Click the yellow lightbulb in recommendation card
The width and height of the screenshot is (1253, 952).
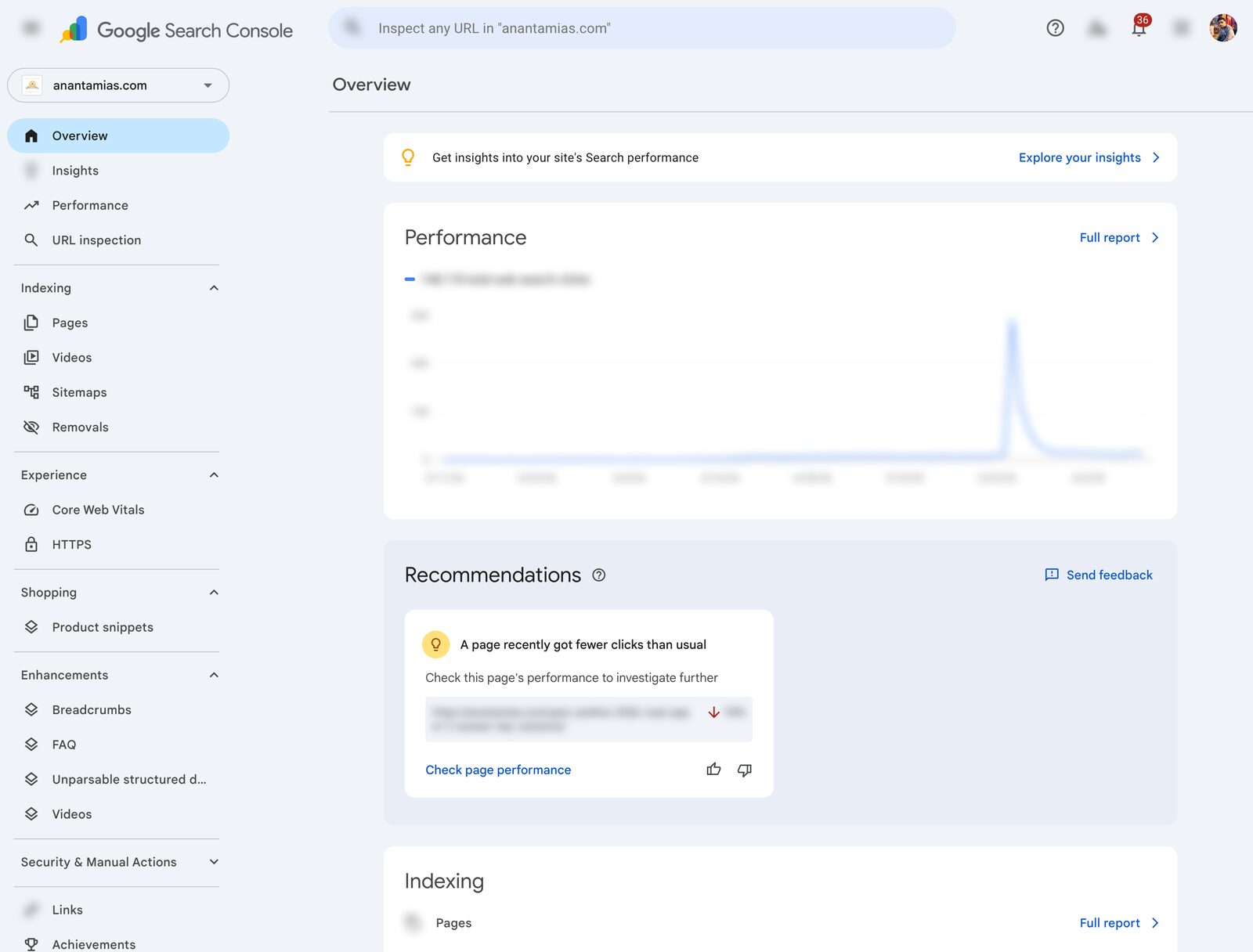[x=436, y=644]
